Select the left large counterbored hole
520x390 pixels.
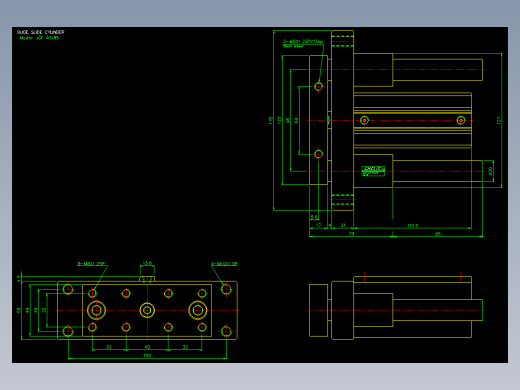click(x=97, y=310)
